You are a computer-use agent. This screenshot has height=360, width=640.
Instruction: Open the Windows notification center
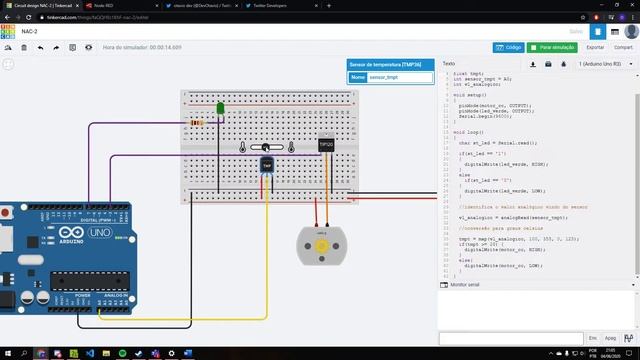coord(629,353)
